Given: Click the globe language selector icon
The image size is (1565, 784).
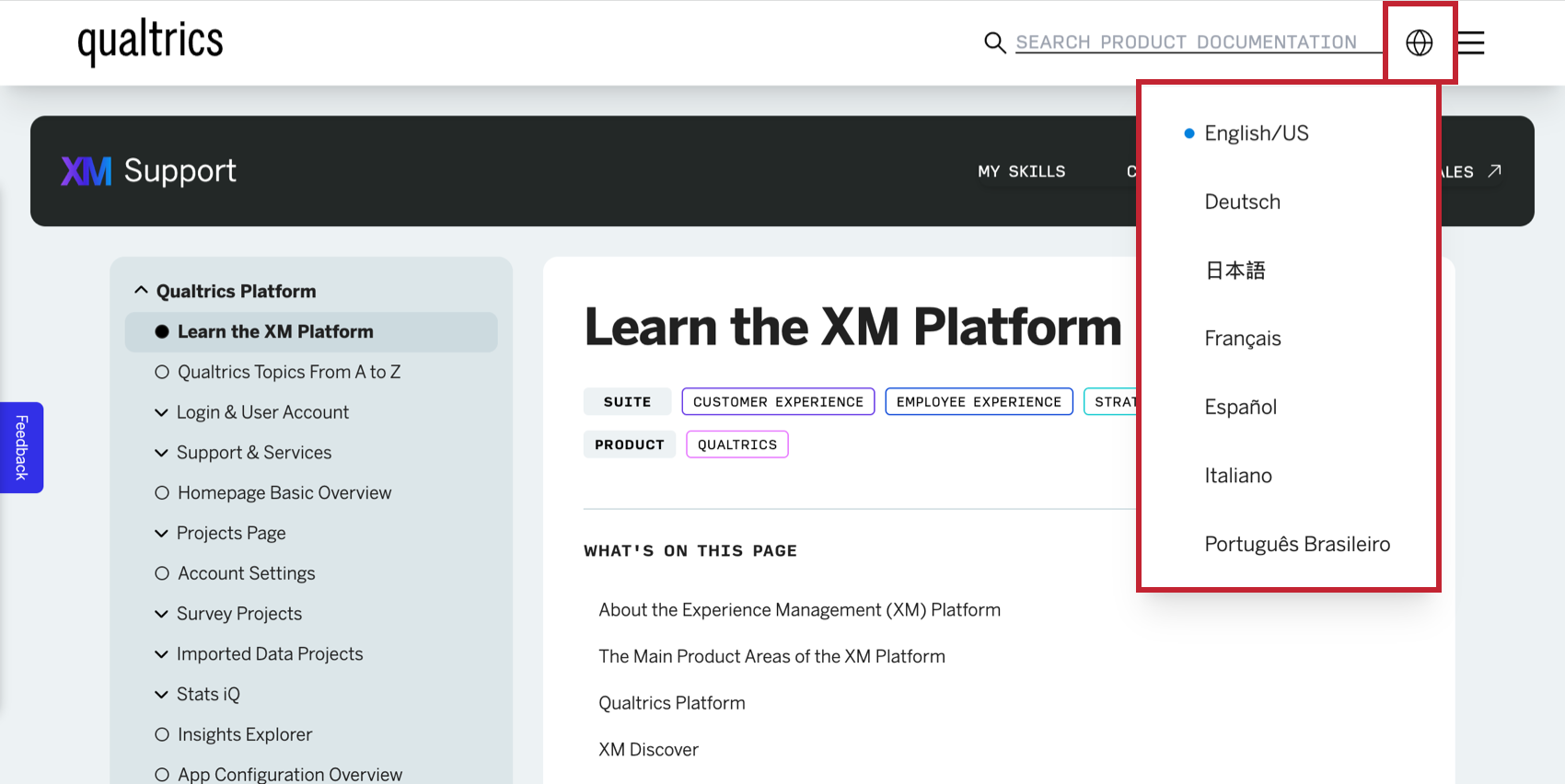Looking at the screenshot, I should click(x=1419, y=42).
